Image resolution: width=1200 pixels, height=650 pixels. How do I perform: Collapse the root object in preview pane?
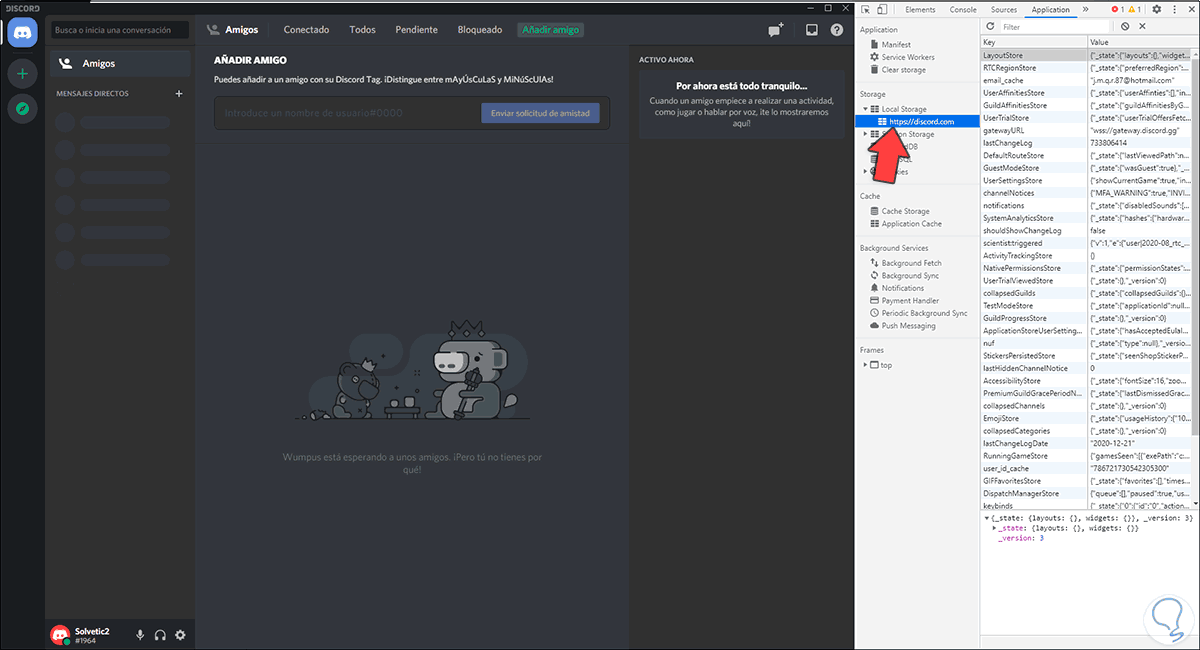point(987,518)
